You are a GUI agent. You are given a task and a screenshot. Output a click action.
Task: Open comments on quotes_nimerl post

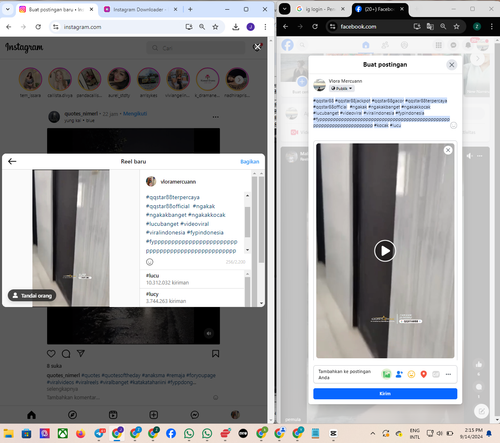66,354
